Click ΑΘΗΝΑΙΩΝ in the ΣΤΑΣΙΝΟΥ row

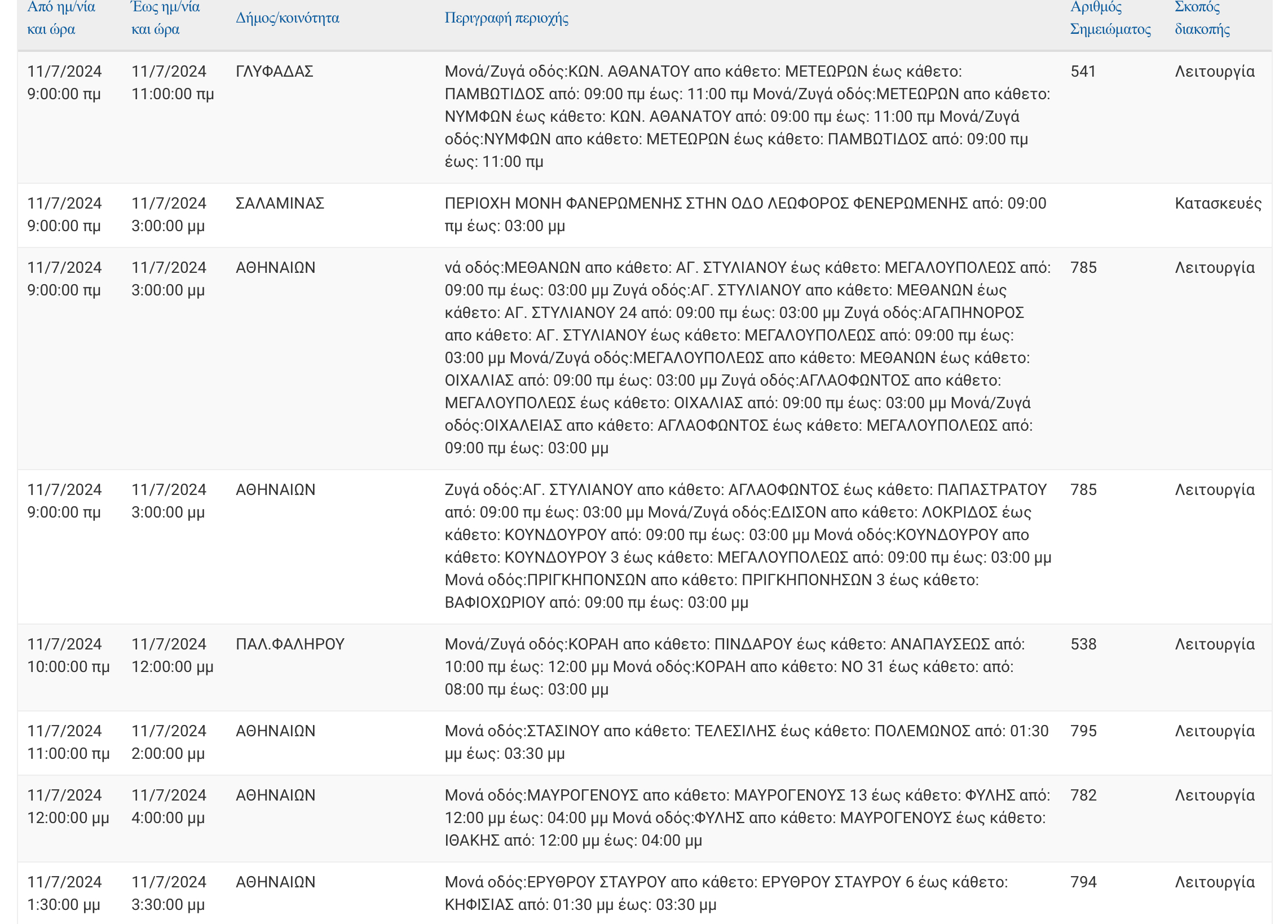pyautogui.click(x=275, y=731)
